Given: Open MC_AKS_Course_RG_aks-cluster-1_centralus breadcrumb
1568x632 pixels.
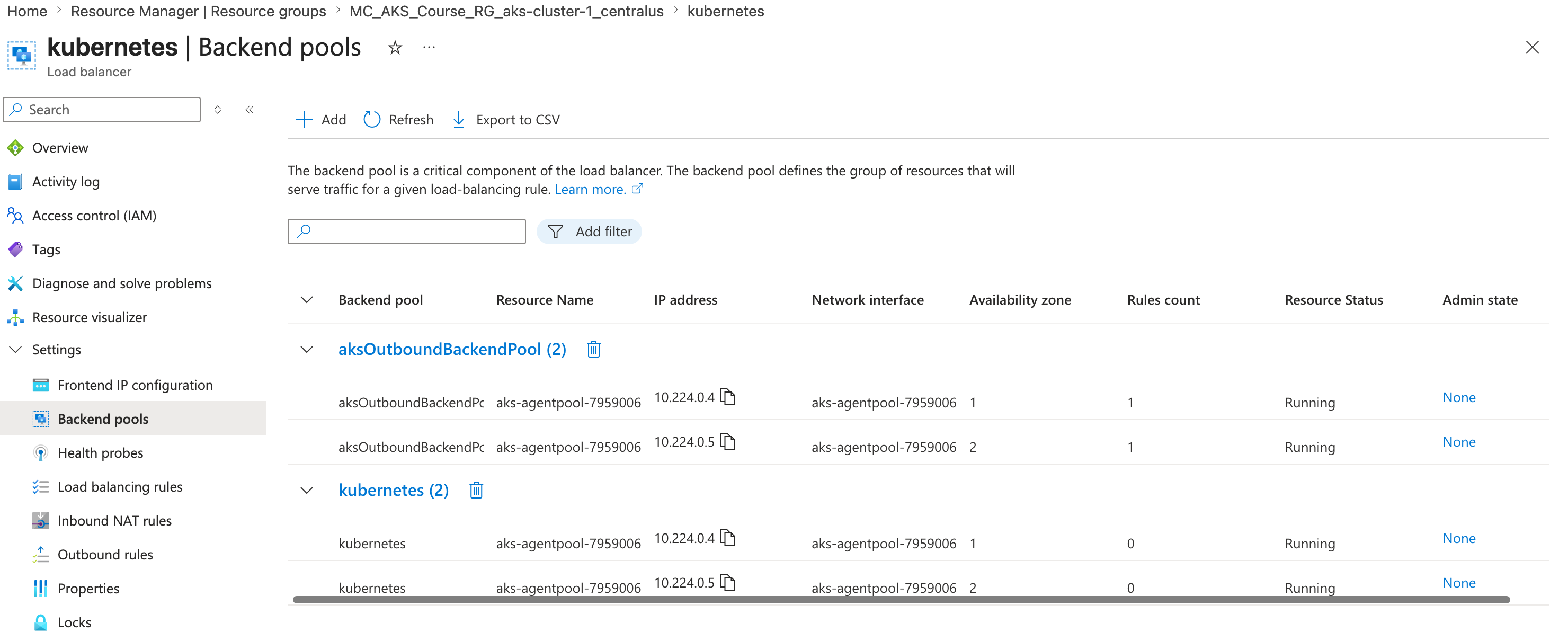Looking at the screenshot, I should pos(506,11).
